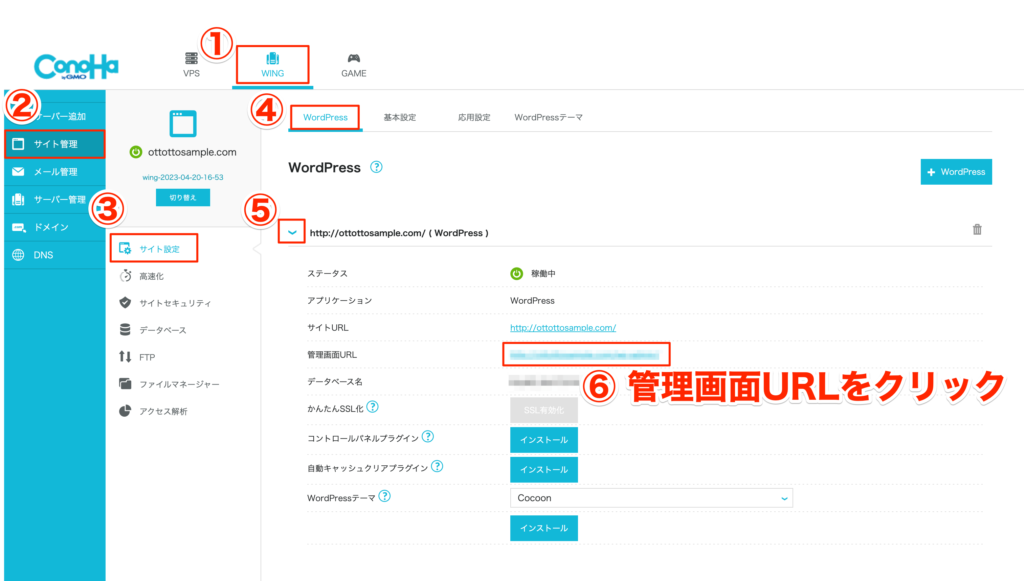Open the Cocoon theme dropdown
Screen dimensions: 1024x581
651,498
